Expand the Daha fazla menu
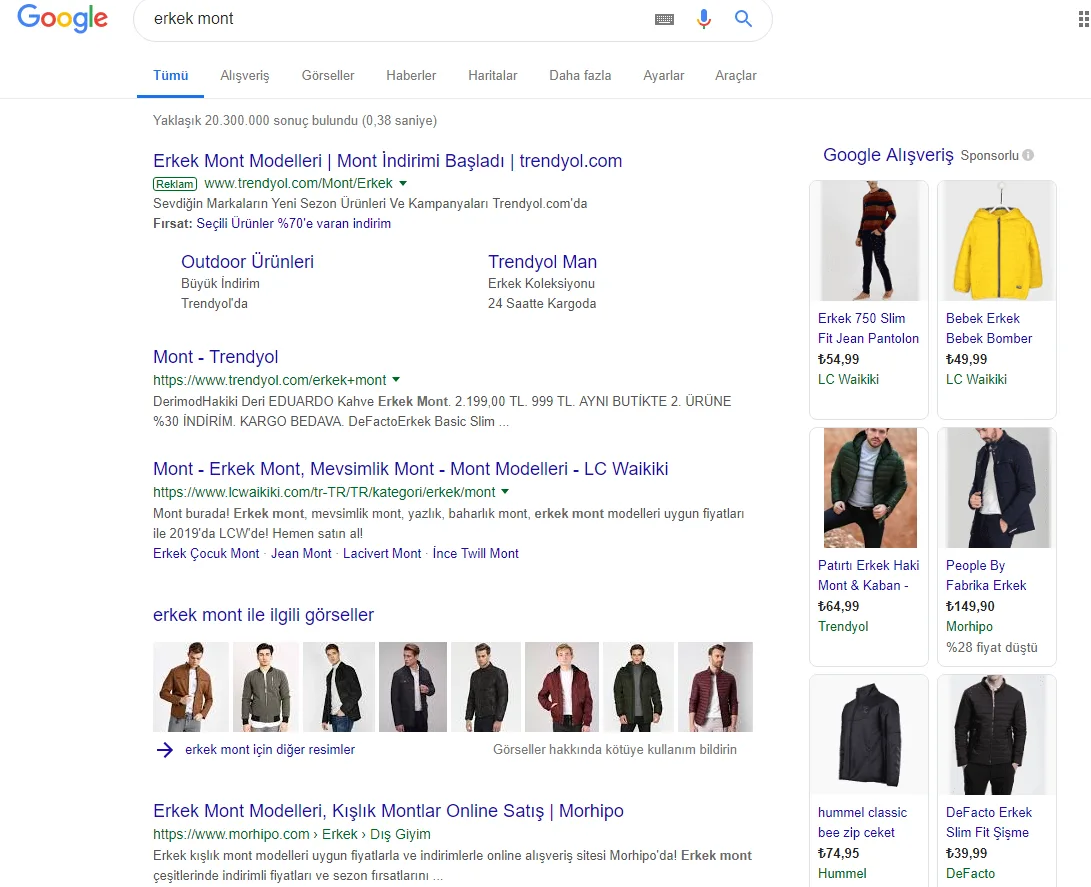The width and height of the screenshot is (1091, 887). point(580,75)
